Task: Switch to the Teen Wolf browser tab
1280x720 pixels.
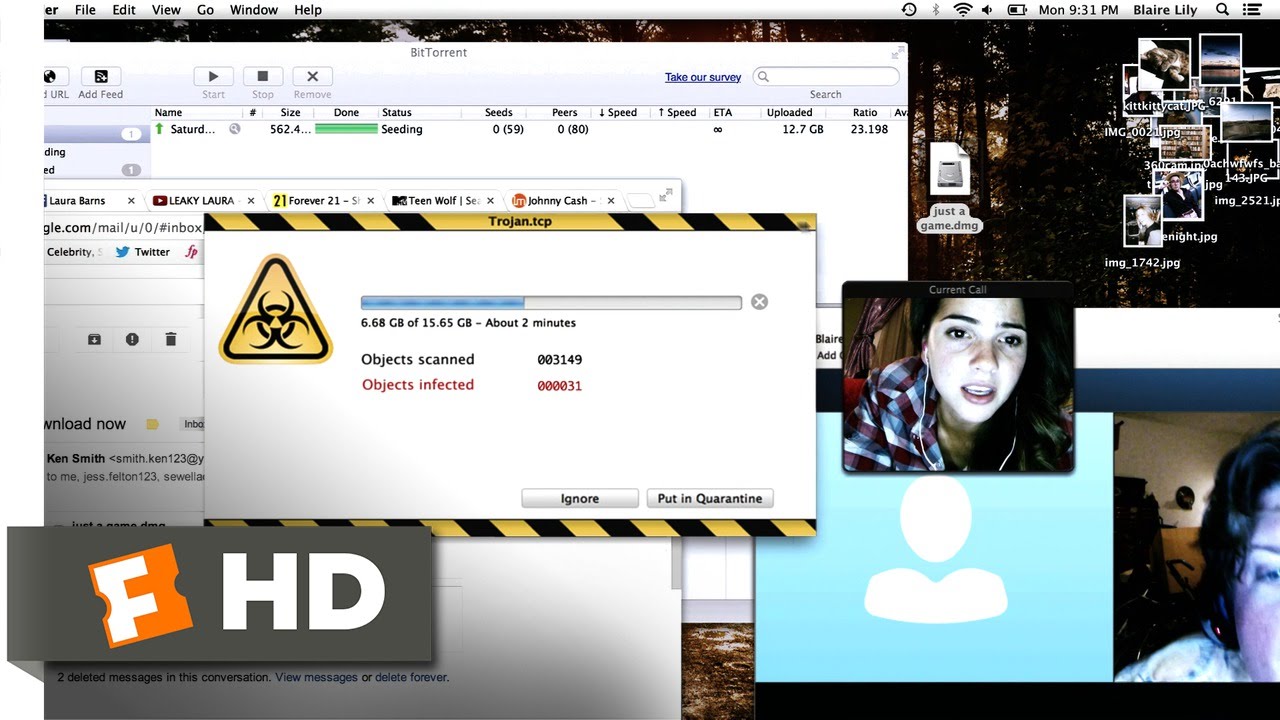Action: point(443,200)
